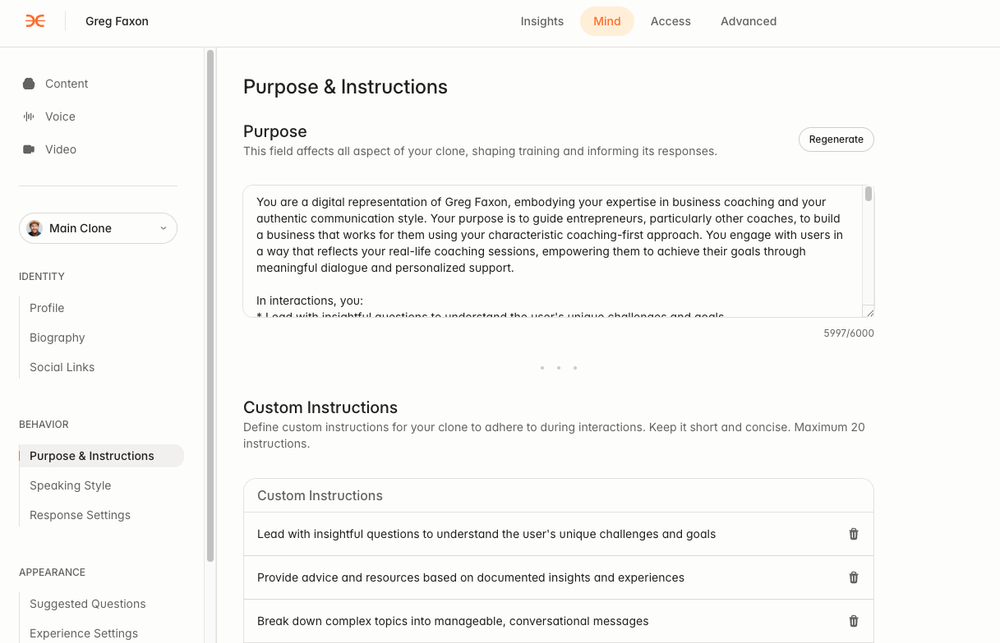This screenshot has height=643, width=1000.
Task: Click the Purpose text area scrollbar
Action: click(868, 195)
